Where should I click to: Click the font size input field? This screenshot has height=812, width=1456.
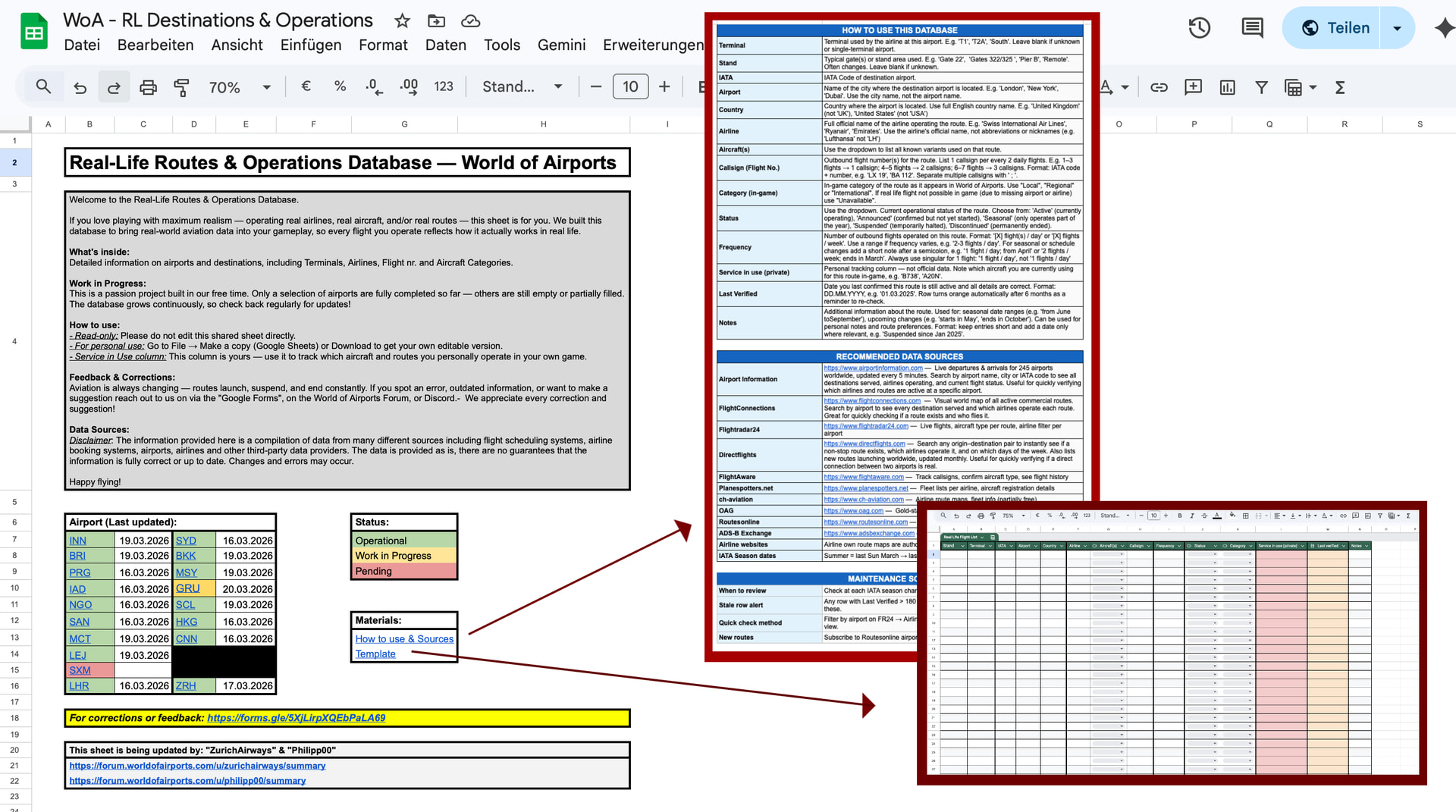[630, 87]
